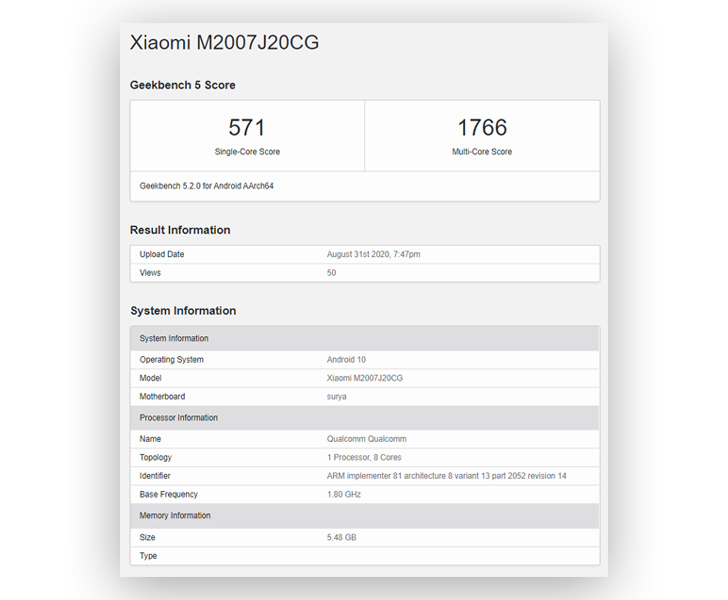Select the multi-core score 1766
Image resolution: width=728 pixels, height=600 pixels.
point(482,127)
